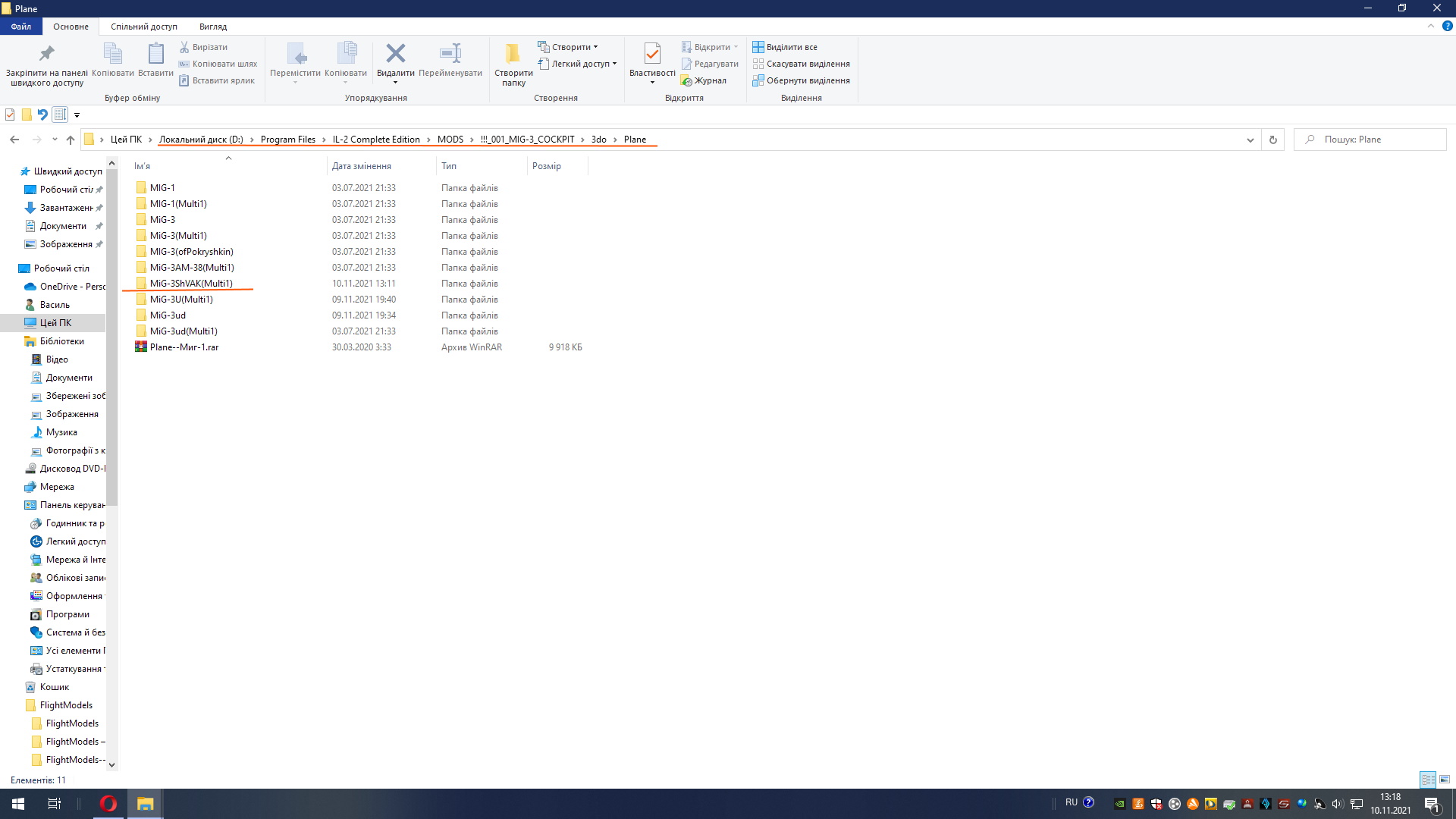Viewport: 1456px width, 819px height.
Task: Click the Delete (Видалити) ribbon icon
Action: point(395,54)
